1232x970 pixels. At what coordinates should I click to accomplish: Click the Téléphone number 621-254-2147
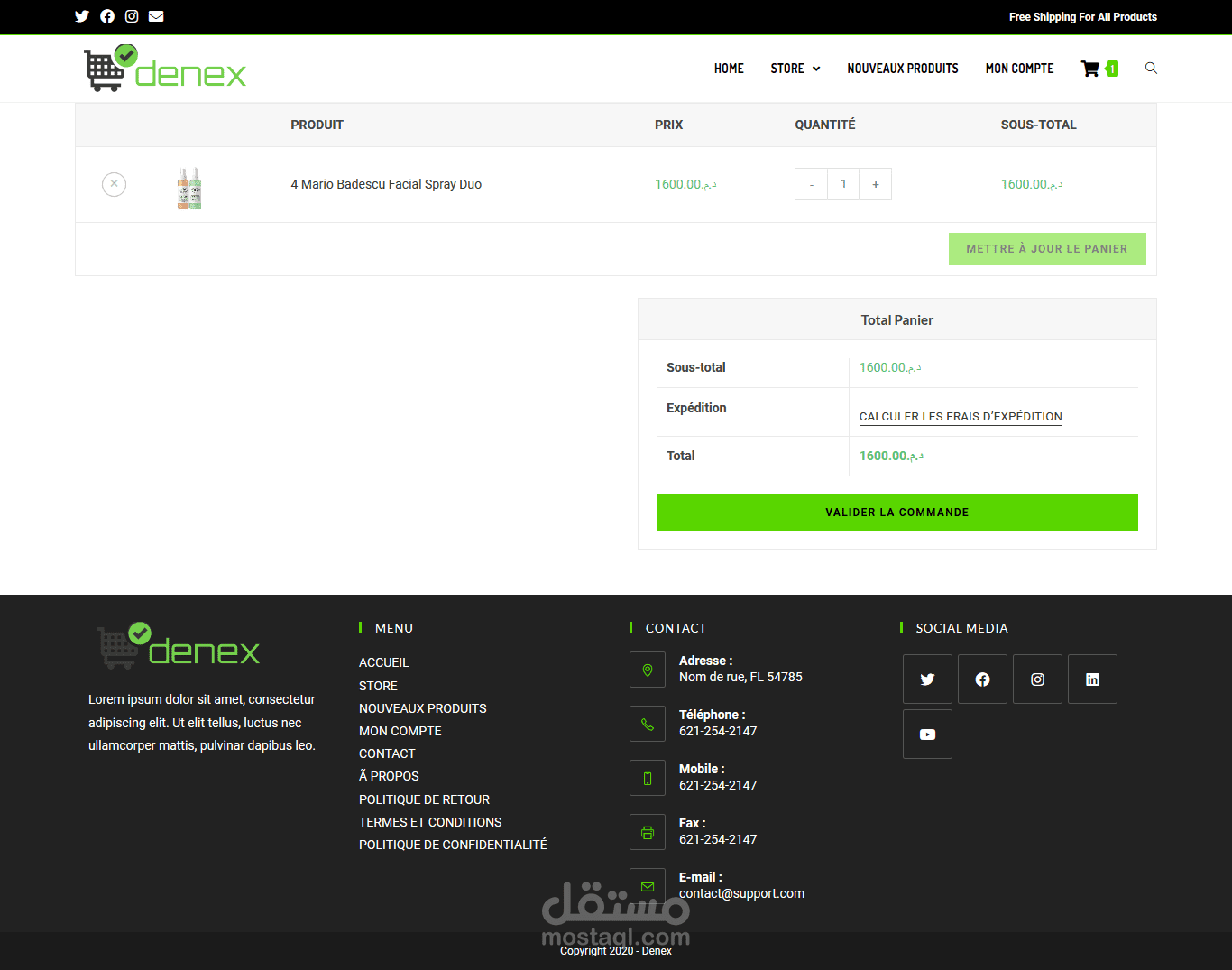[718, 731]
